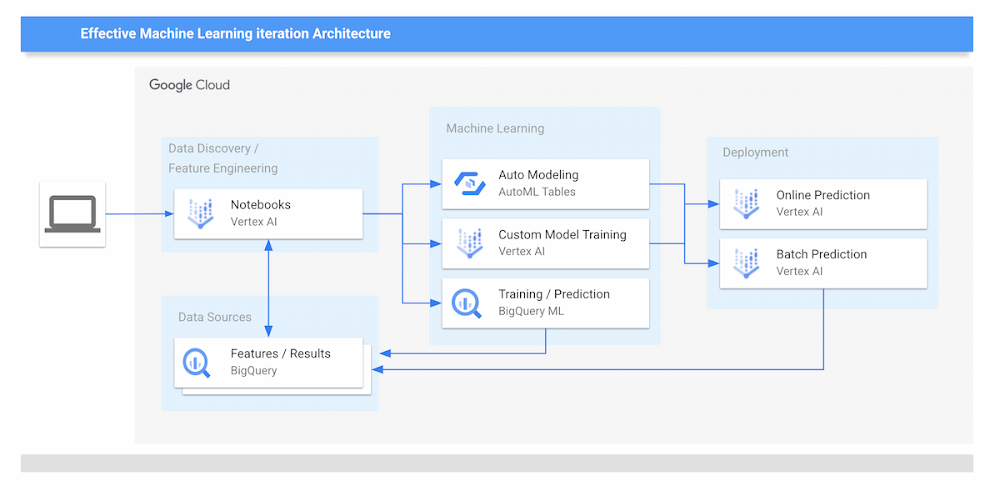Click 'Vertex AI' under Batch Prediction

pyautogui.click(x=800, y=271)
